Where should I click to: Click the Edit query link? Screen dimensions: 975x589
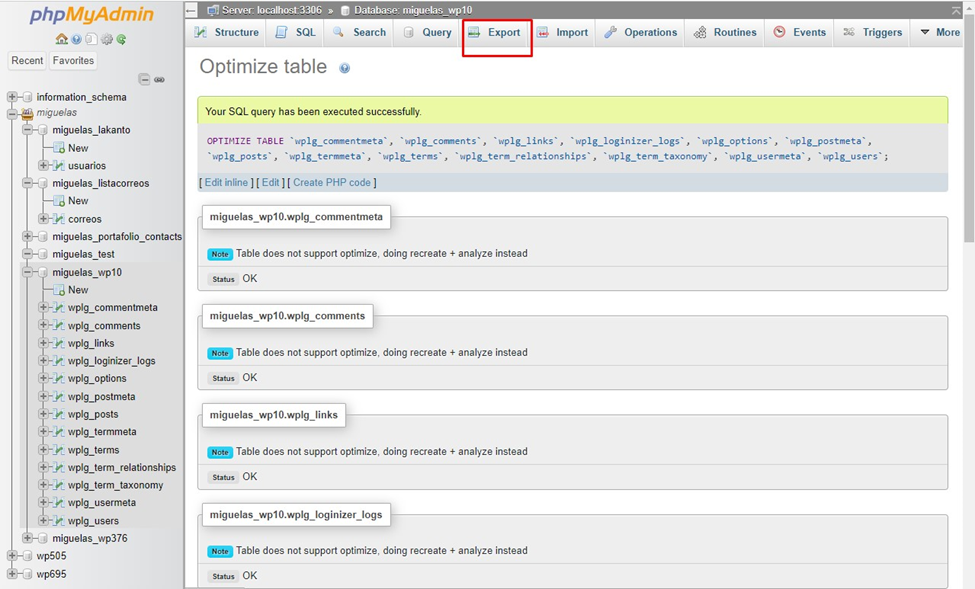(x=270, y=182)
